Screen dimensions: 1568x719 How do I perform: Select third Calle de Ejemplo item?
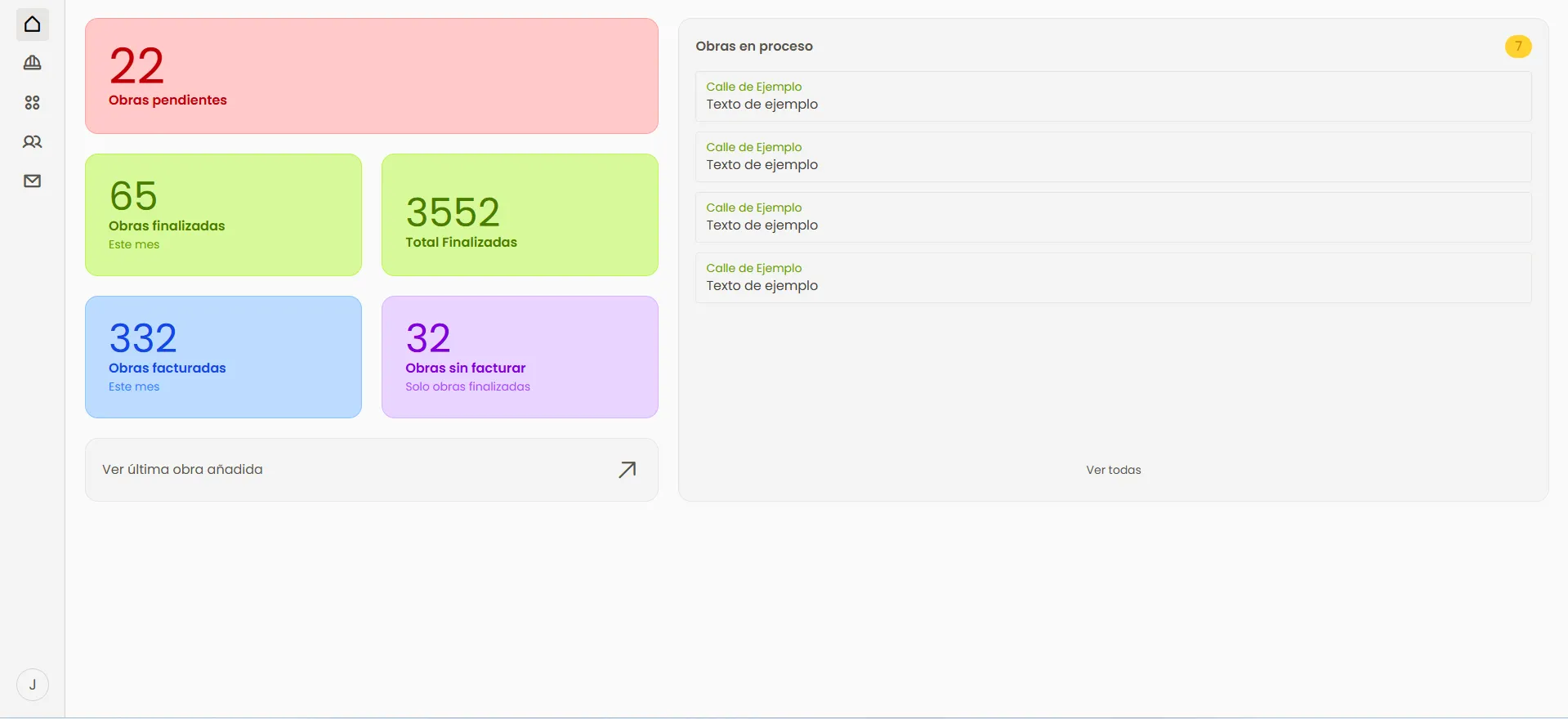coord(1114,217)
